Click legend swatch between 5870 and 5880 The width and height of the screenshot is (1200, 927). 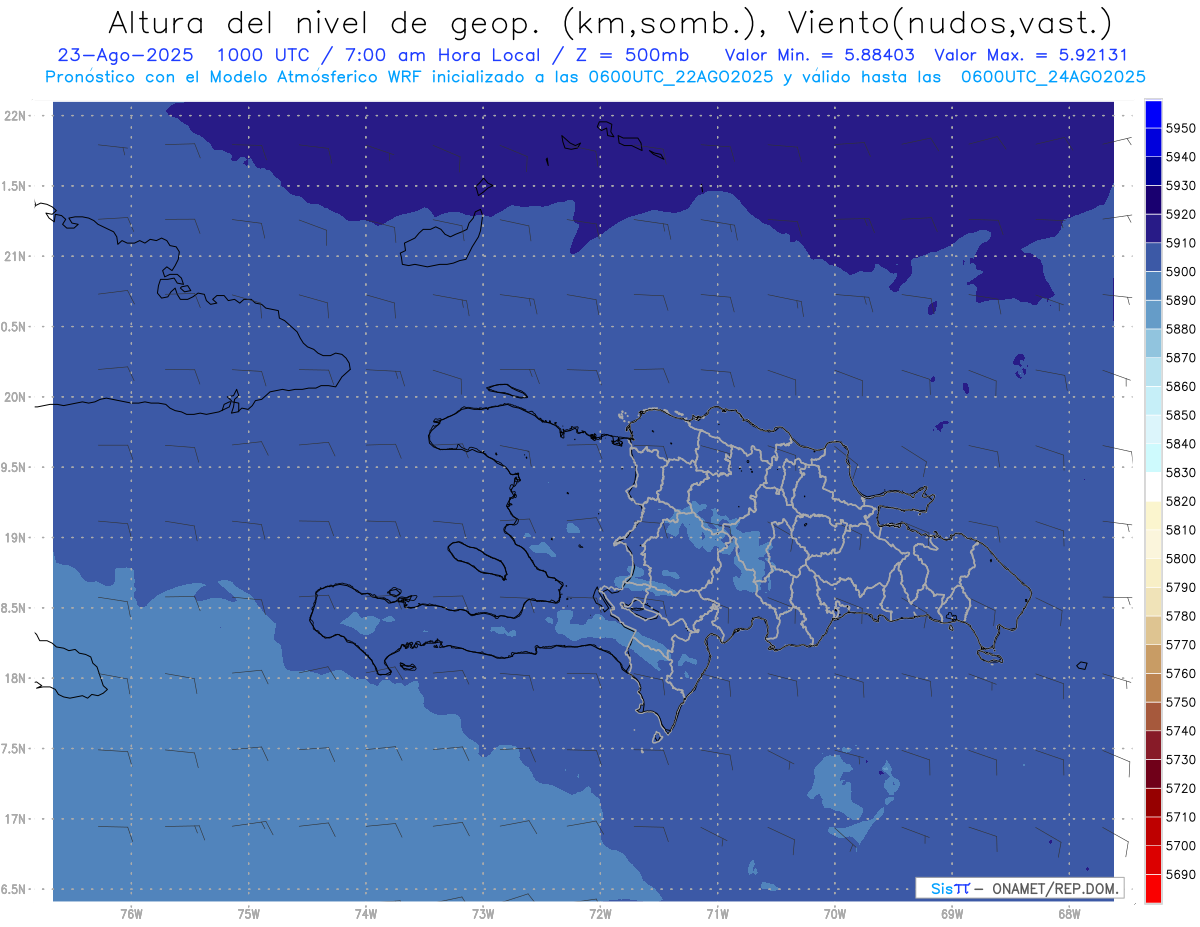[1153, 343]
